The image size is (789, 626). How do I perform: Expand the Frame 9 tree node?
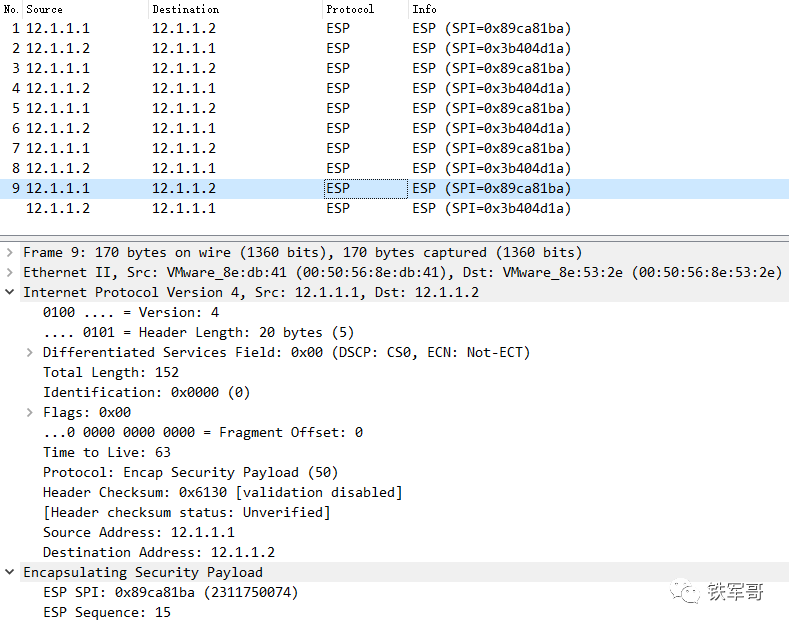pos(9,253)
